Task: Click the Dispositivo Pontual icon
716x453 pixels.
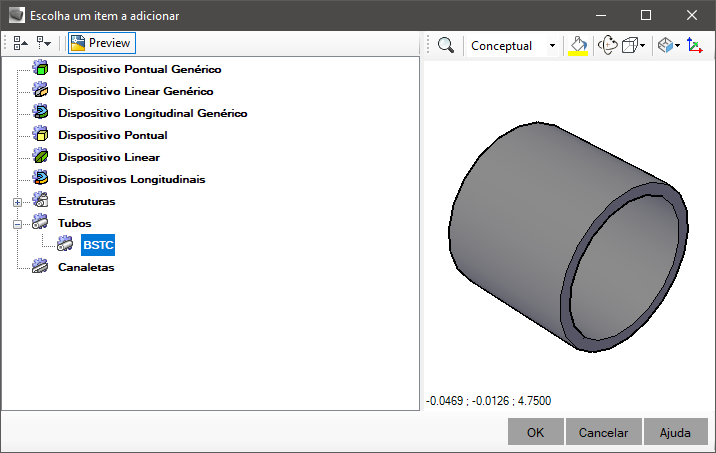Action: (41, 134)
